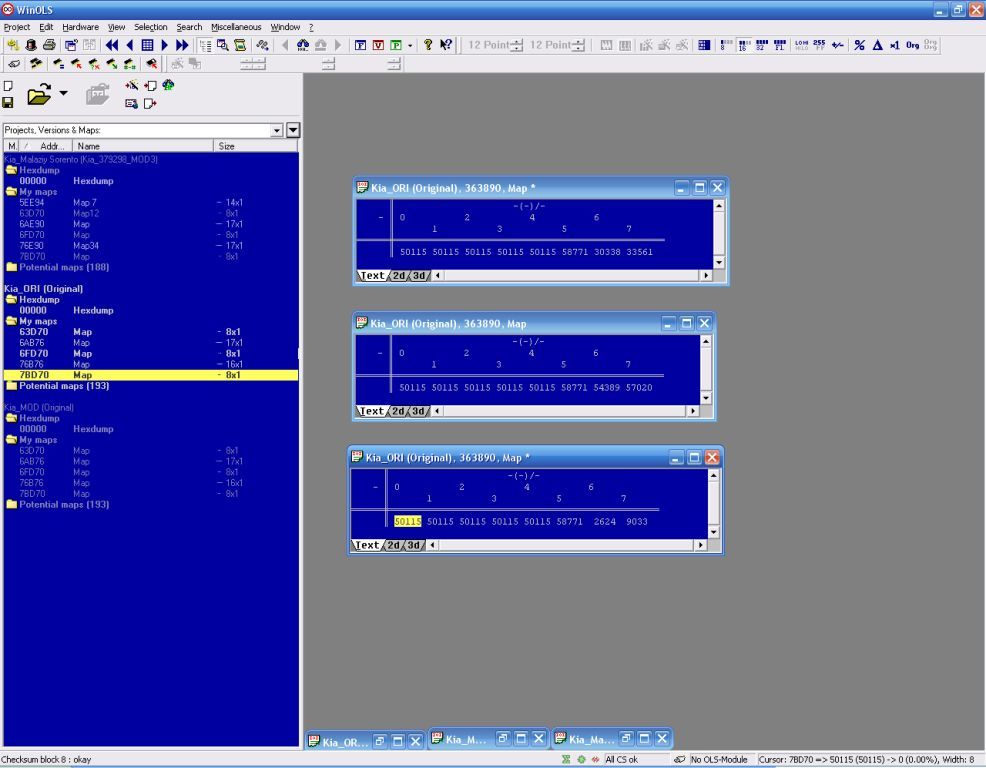
Task: Click the yellow question mark help icon
Action: click(428, 45)
